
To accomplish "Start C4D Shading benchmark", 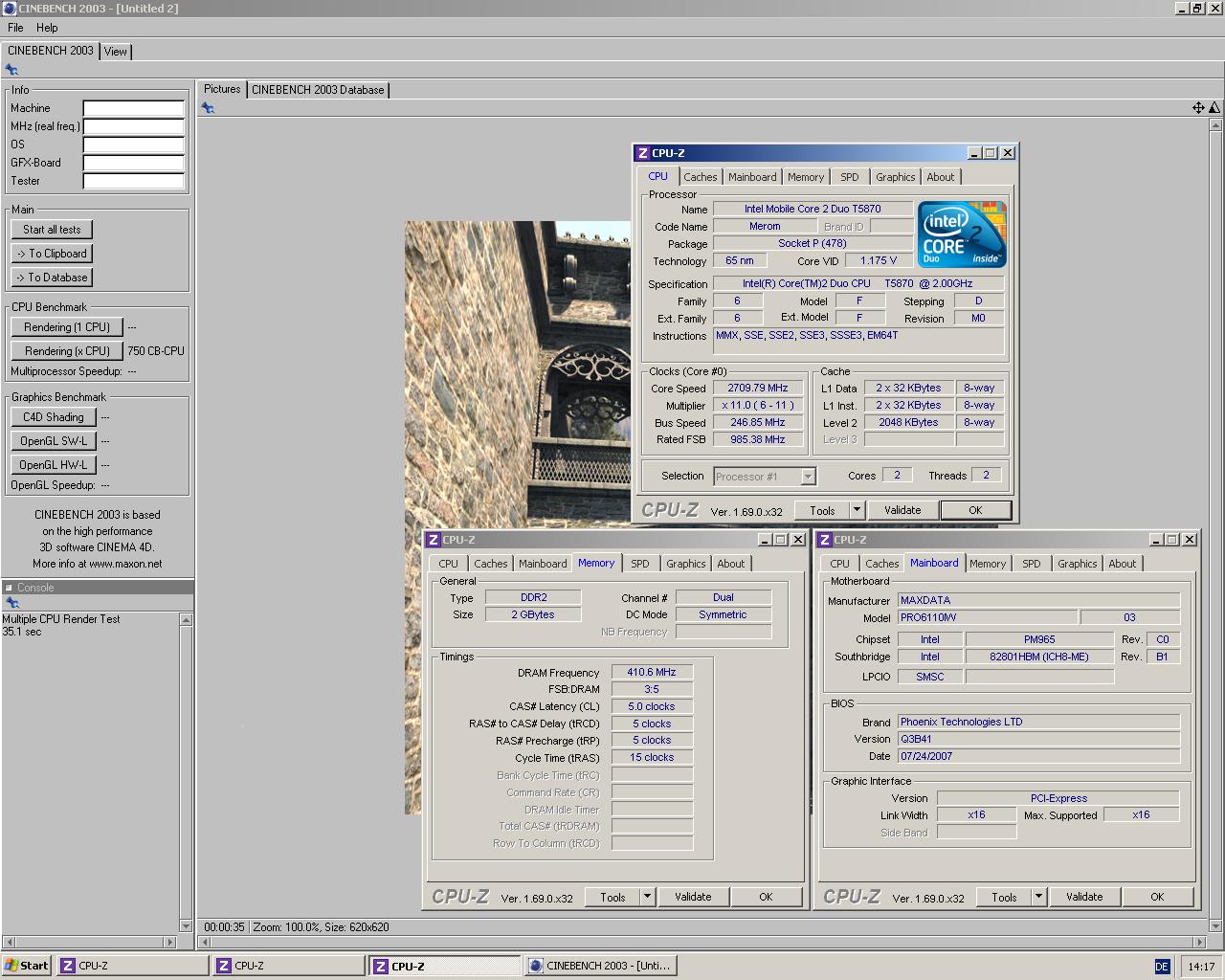I will click(54, 417).
